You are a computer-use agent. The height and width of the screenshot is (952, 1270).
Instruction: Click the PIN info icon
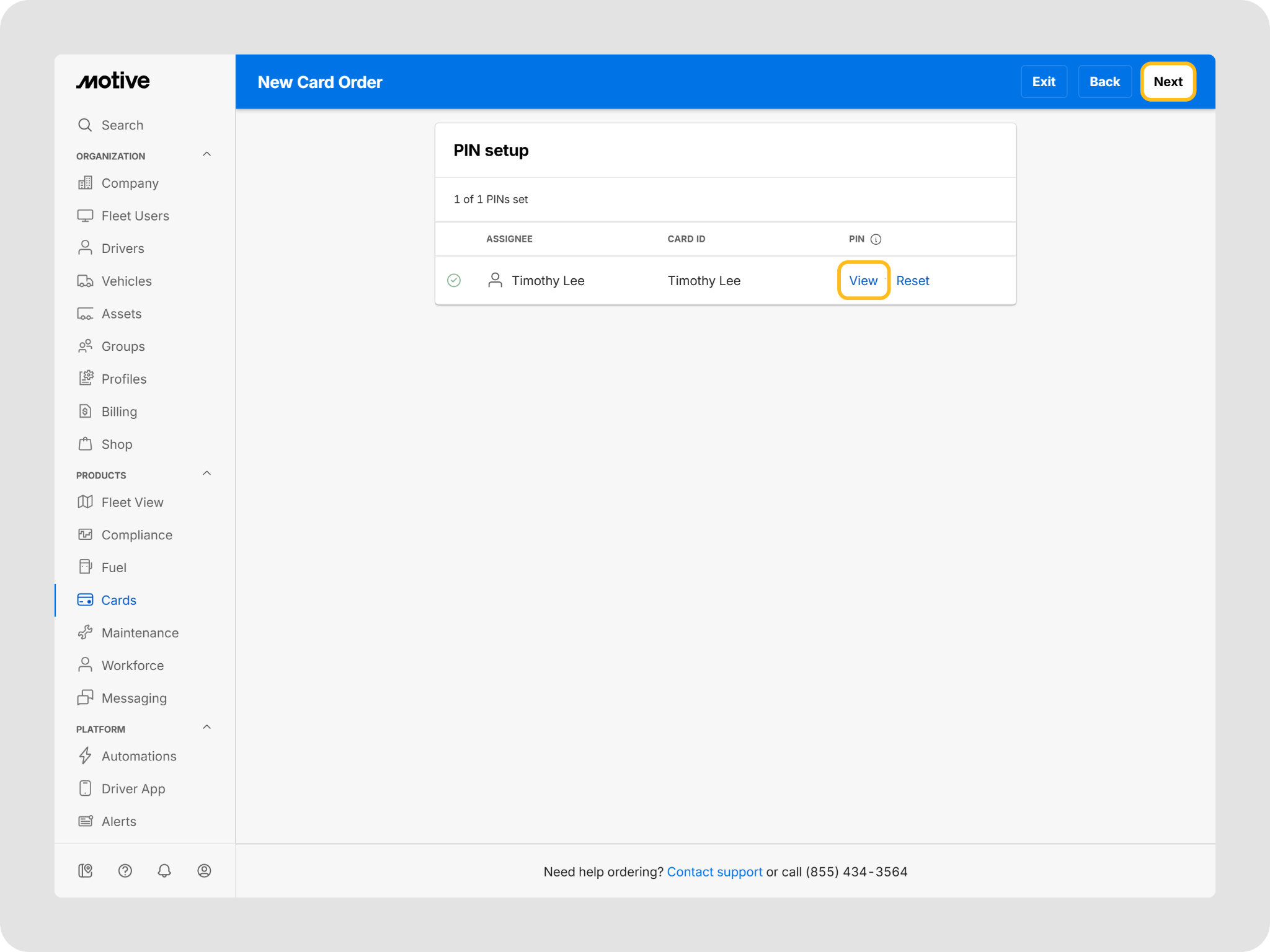pos(876,239)
